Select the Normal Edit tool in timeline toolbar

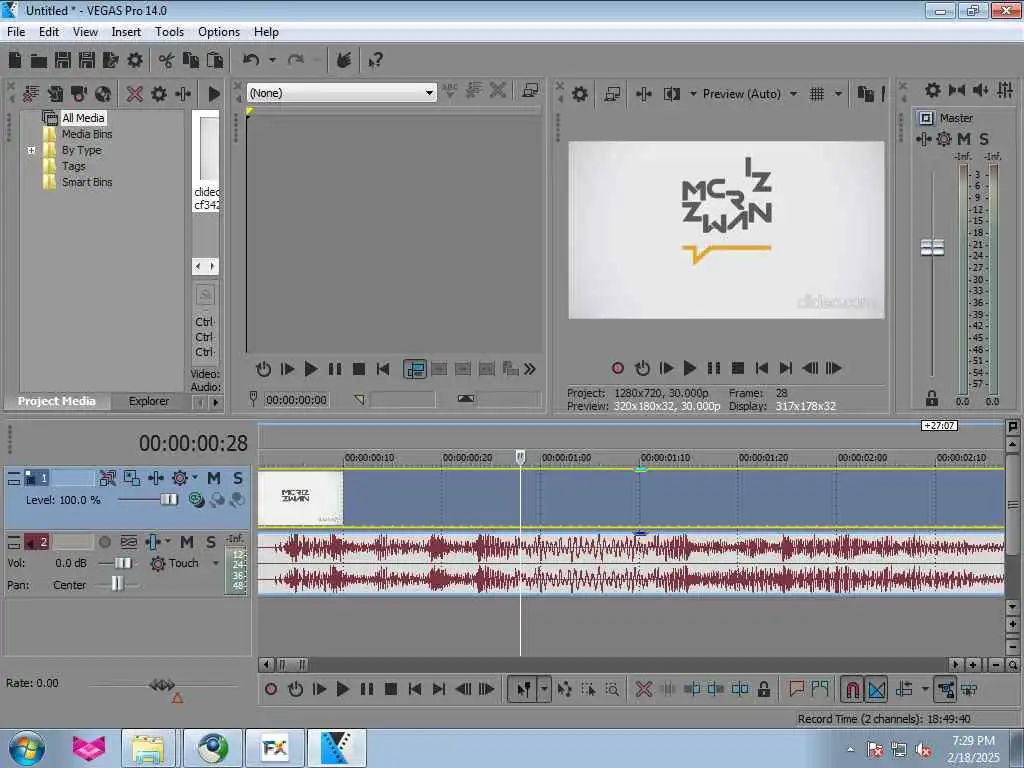click(x=523, y=689)
